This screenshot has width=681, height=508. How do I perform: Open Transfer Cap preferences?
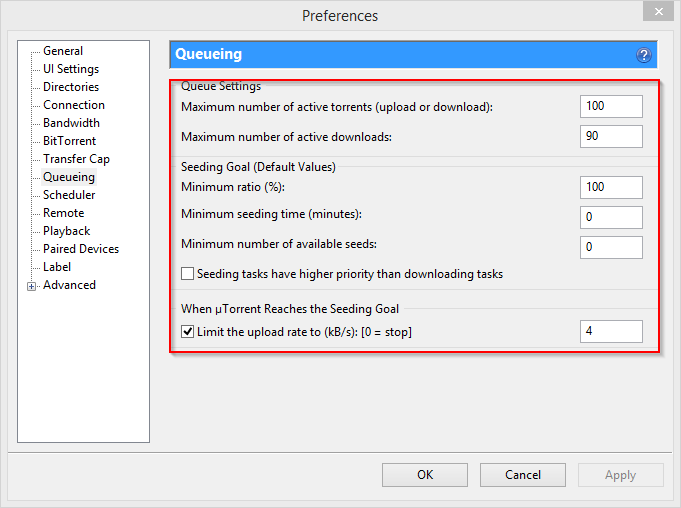coord(76,159)
